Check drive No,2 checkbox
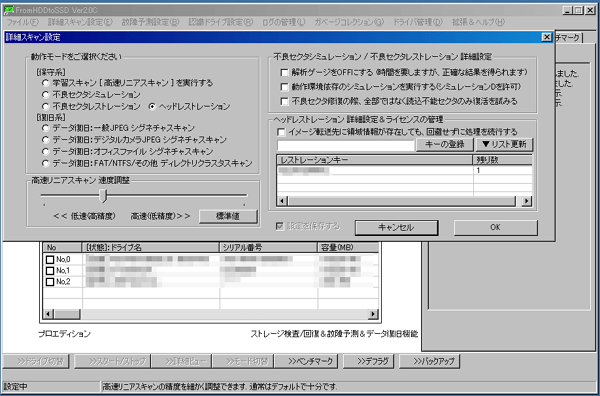Viewport: 600px width, 396px height. [x=50, y=282]
